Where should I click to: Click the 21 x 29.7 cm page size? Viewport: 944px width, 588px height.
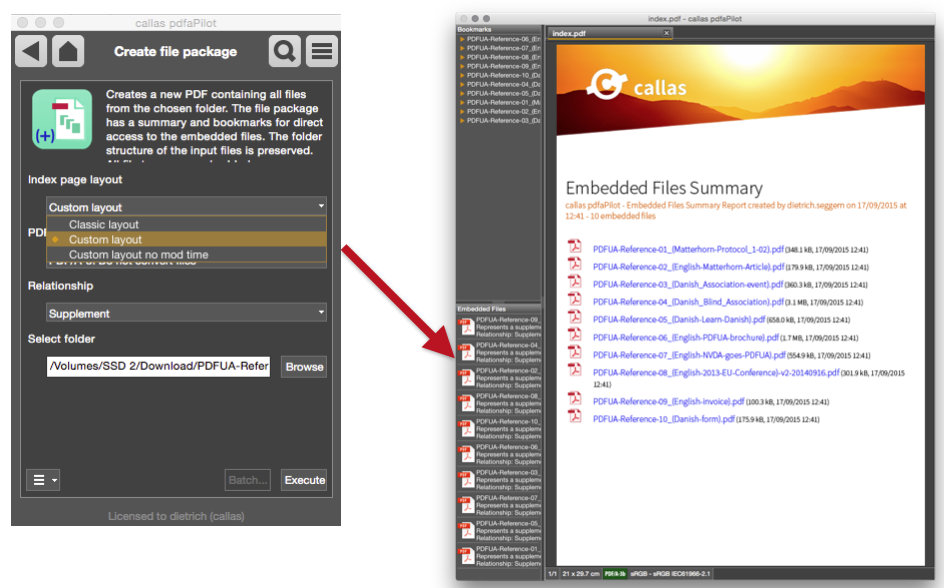click(x=581, y=574)
